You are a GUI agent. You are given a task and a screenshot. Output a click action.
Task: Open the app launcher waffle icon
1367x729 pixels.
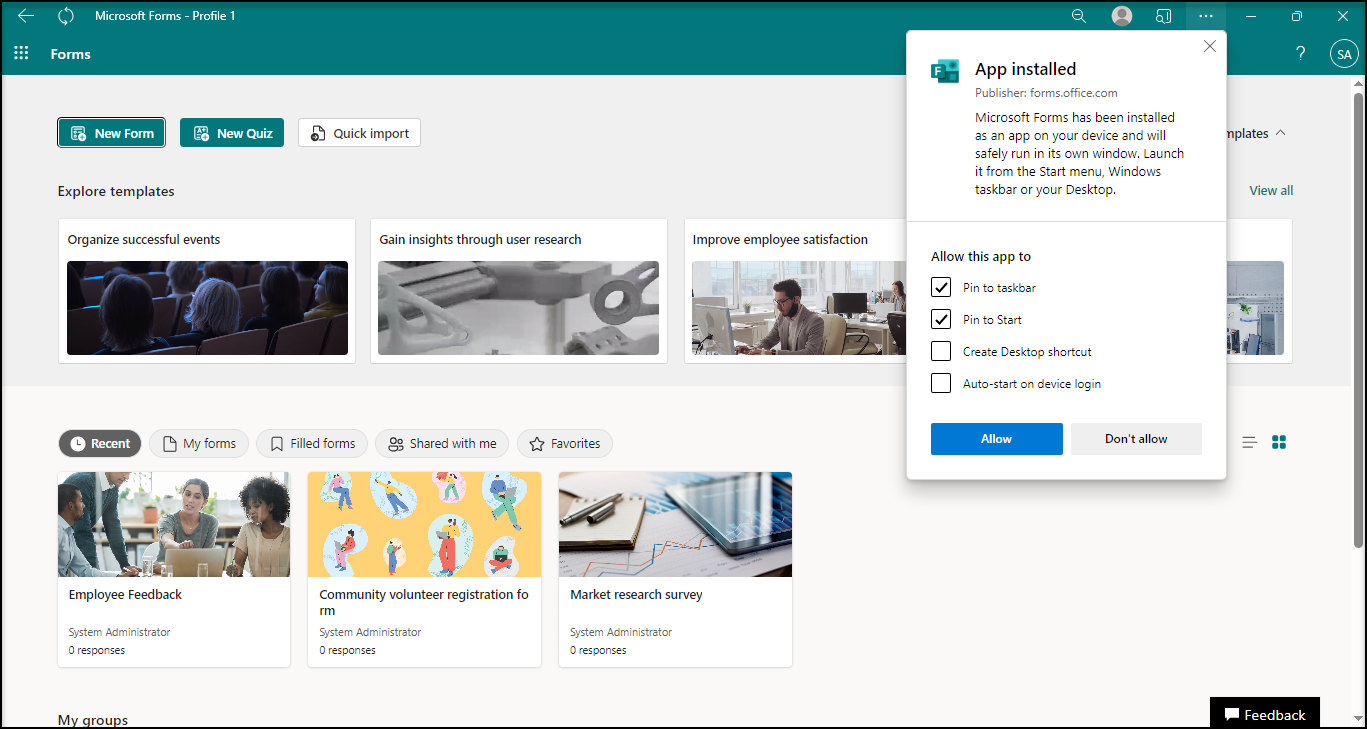[21, 54]
